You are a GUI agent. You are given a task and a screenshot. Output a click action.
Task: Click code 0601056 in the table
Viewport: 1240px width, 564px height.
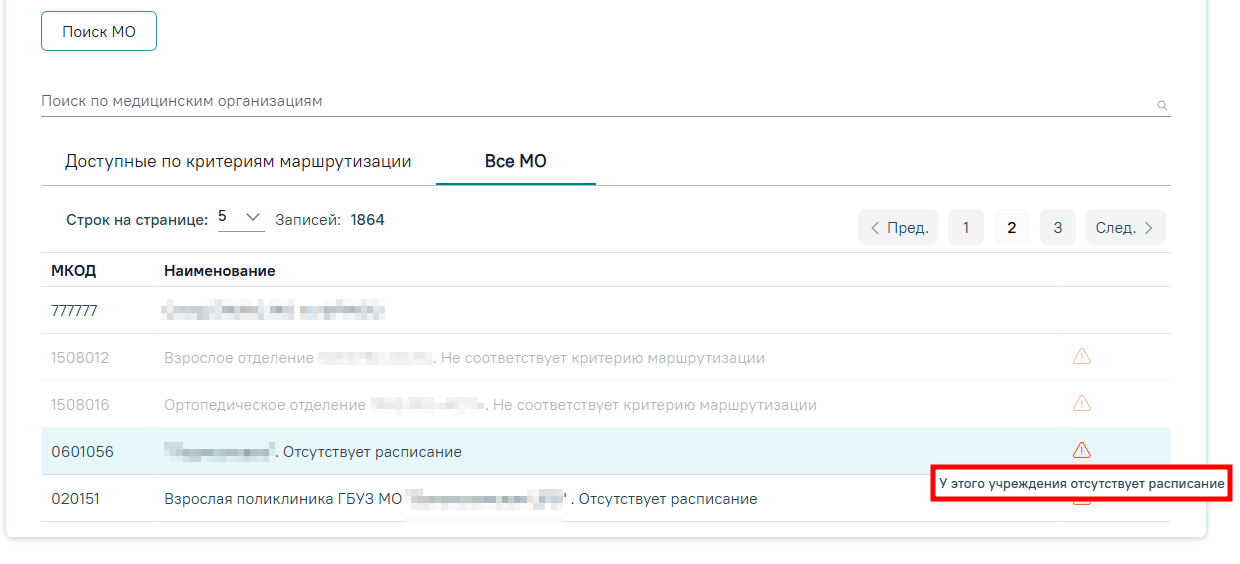point(82,452)
